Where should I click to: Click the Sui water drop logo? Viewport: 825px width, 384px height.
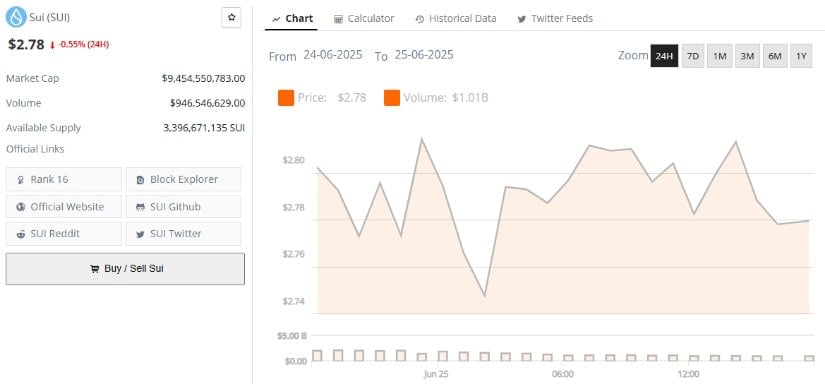pos(16,17)
